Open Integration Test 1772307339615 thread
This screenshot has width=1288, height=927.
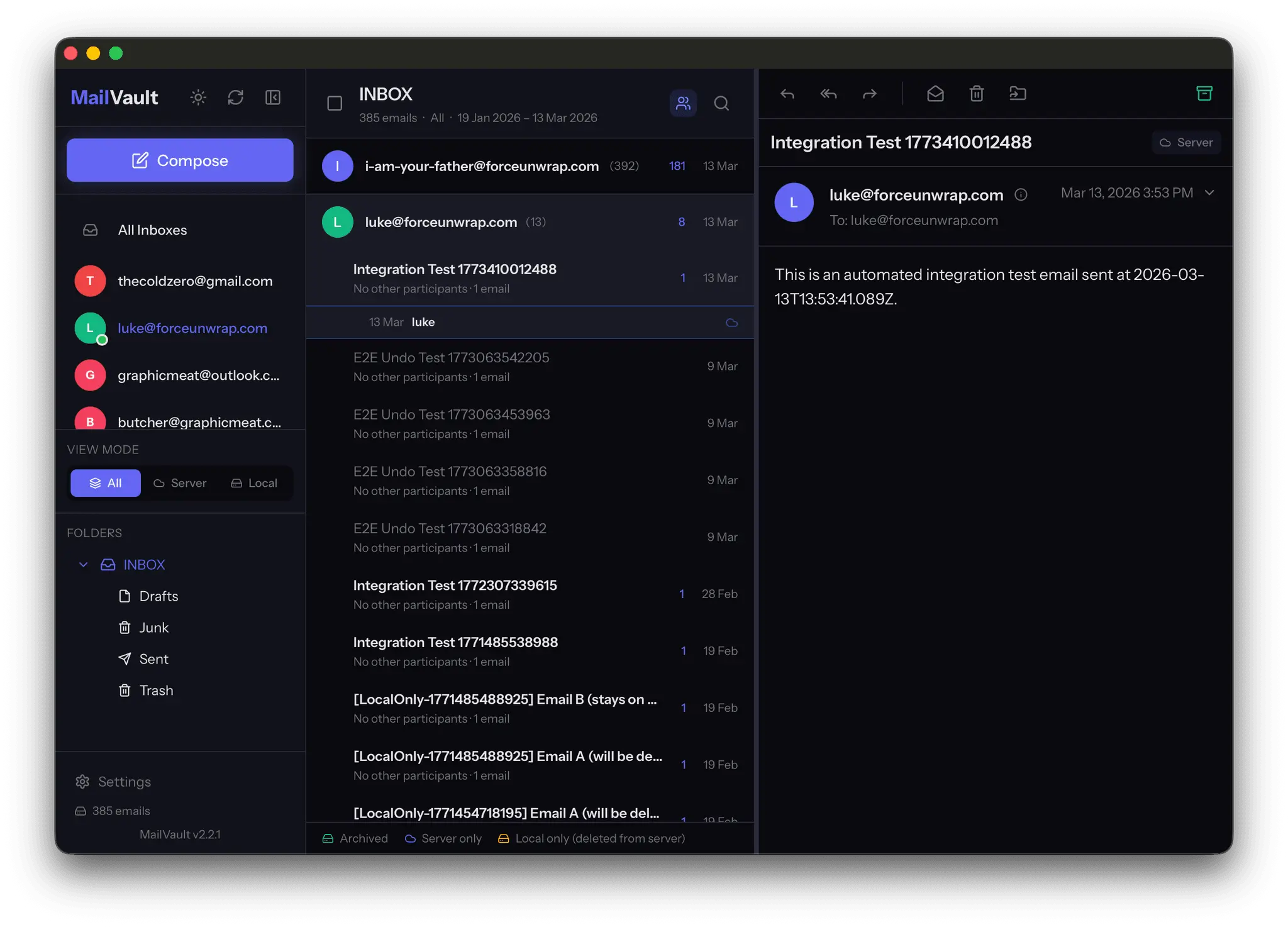tap(530, 594)
